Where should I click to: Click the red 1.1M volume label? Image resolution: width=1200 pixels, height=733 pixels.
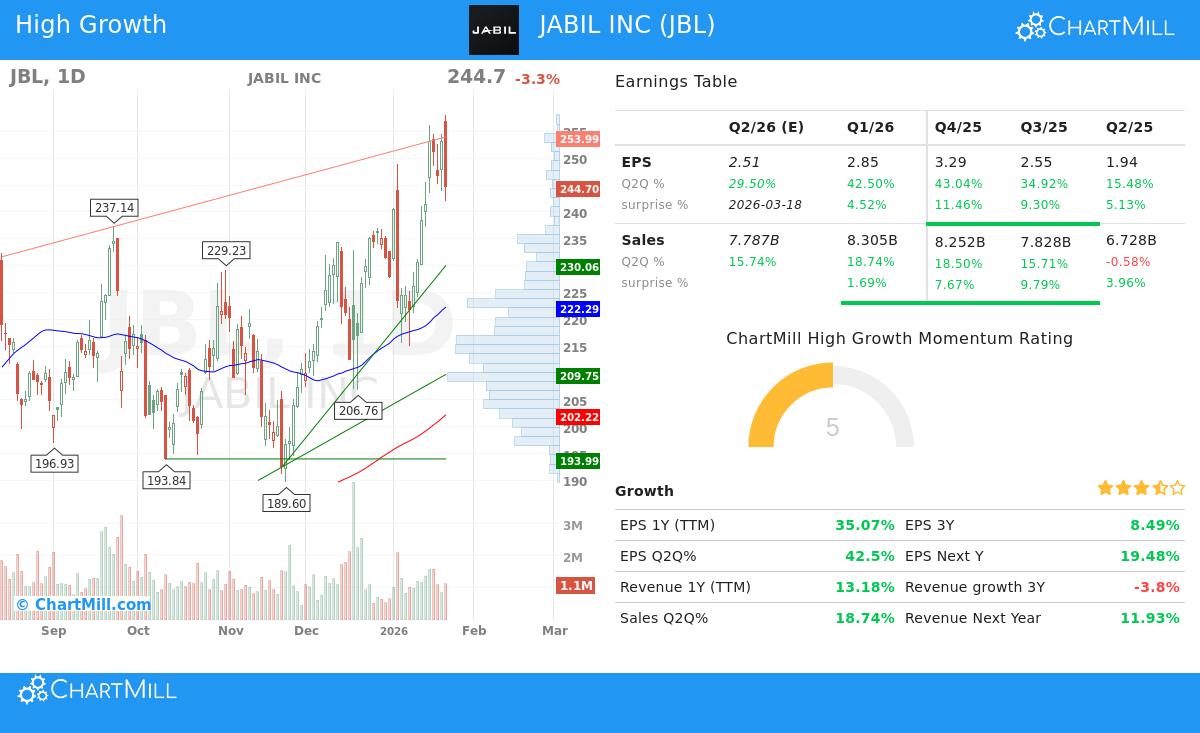tap(576, 586)
